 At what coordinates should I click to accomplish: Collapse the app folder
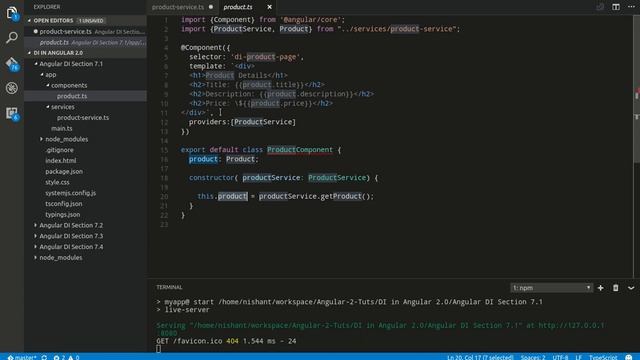pos(42,74)
